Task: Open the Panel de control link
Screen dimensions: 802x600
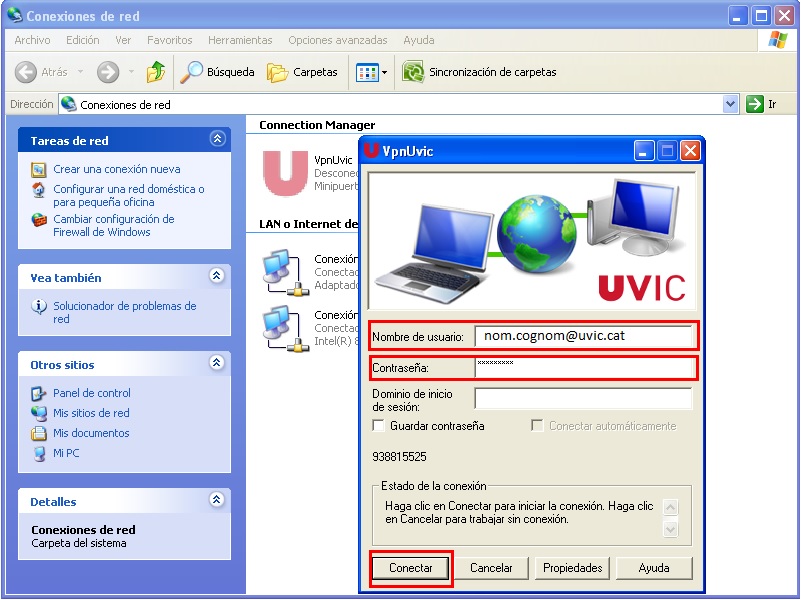Action: (x=92, y=393)
